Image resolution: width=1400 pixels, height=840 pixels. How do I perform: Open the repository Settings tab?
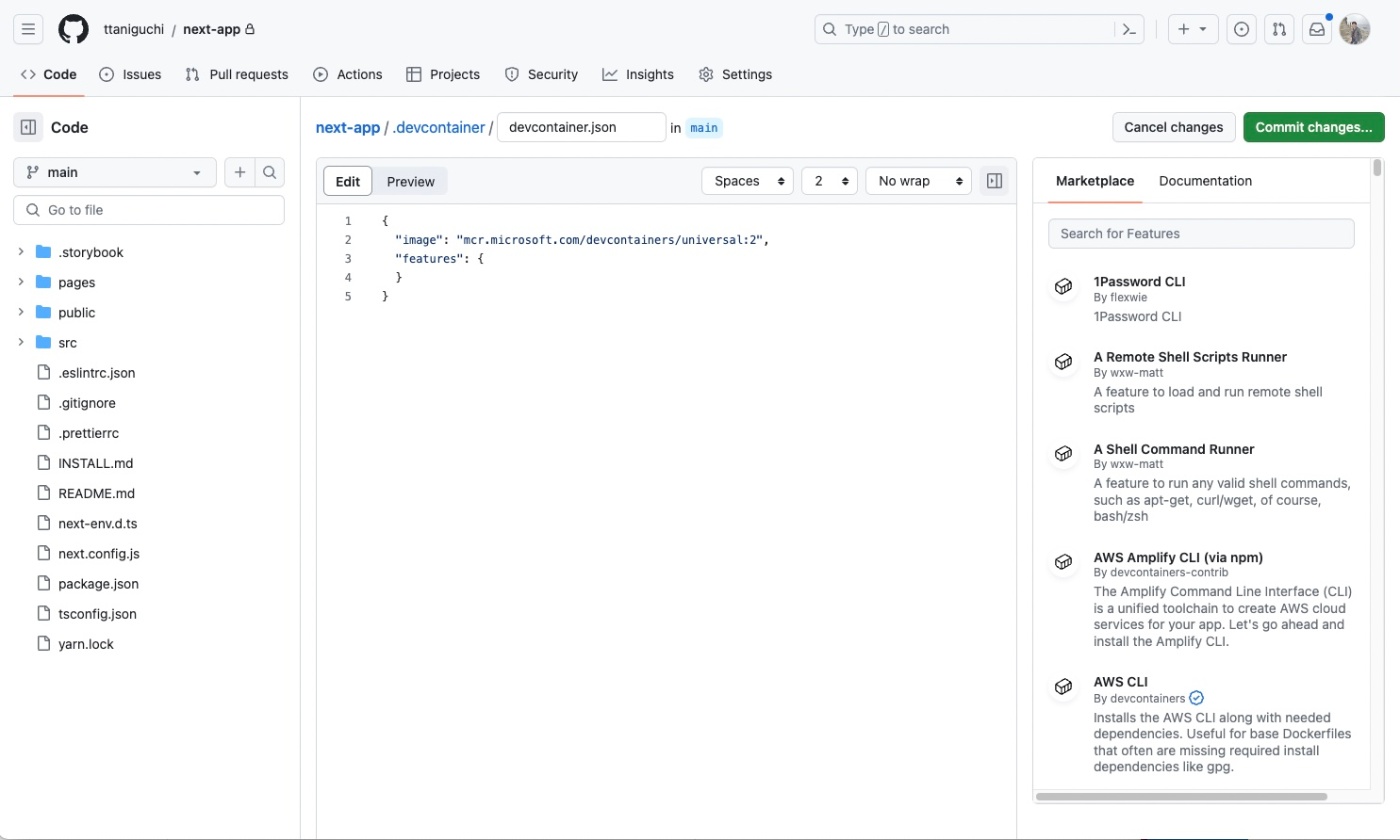[x=735, y=74]
